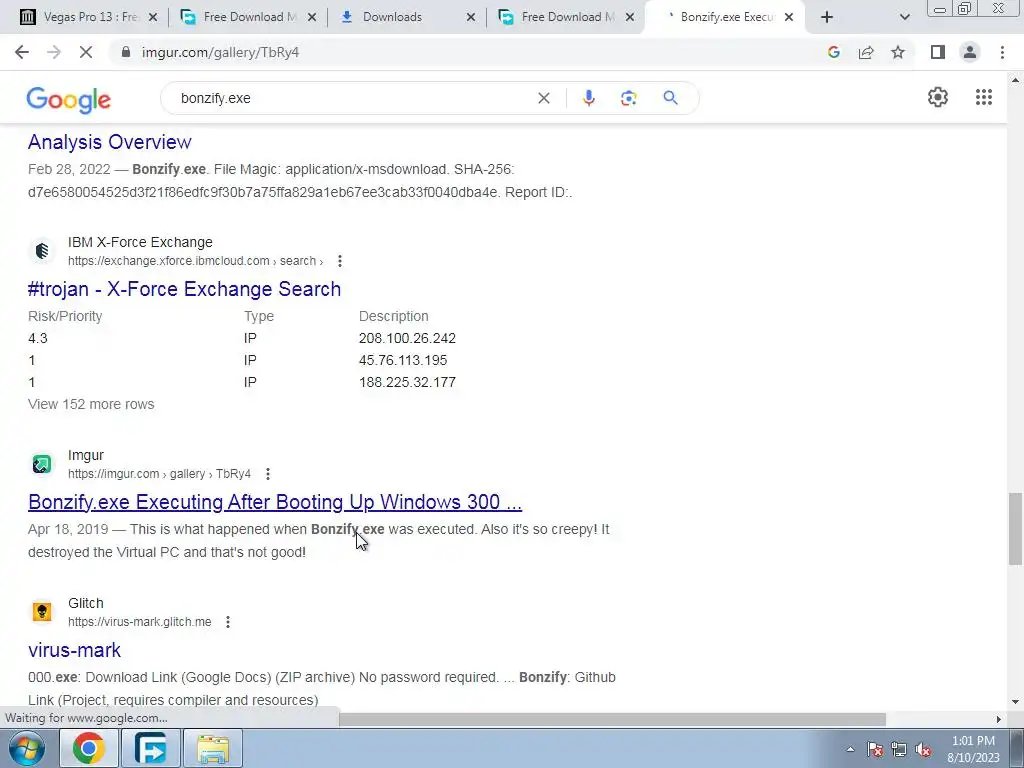1024x768 pixels.
Task: Open the Windows Start menu
Action: [26, 748]
